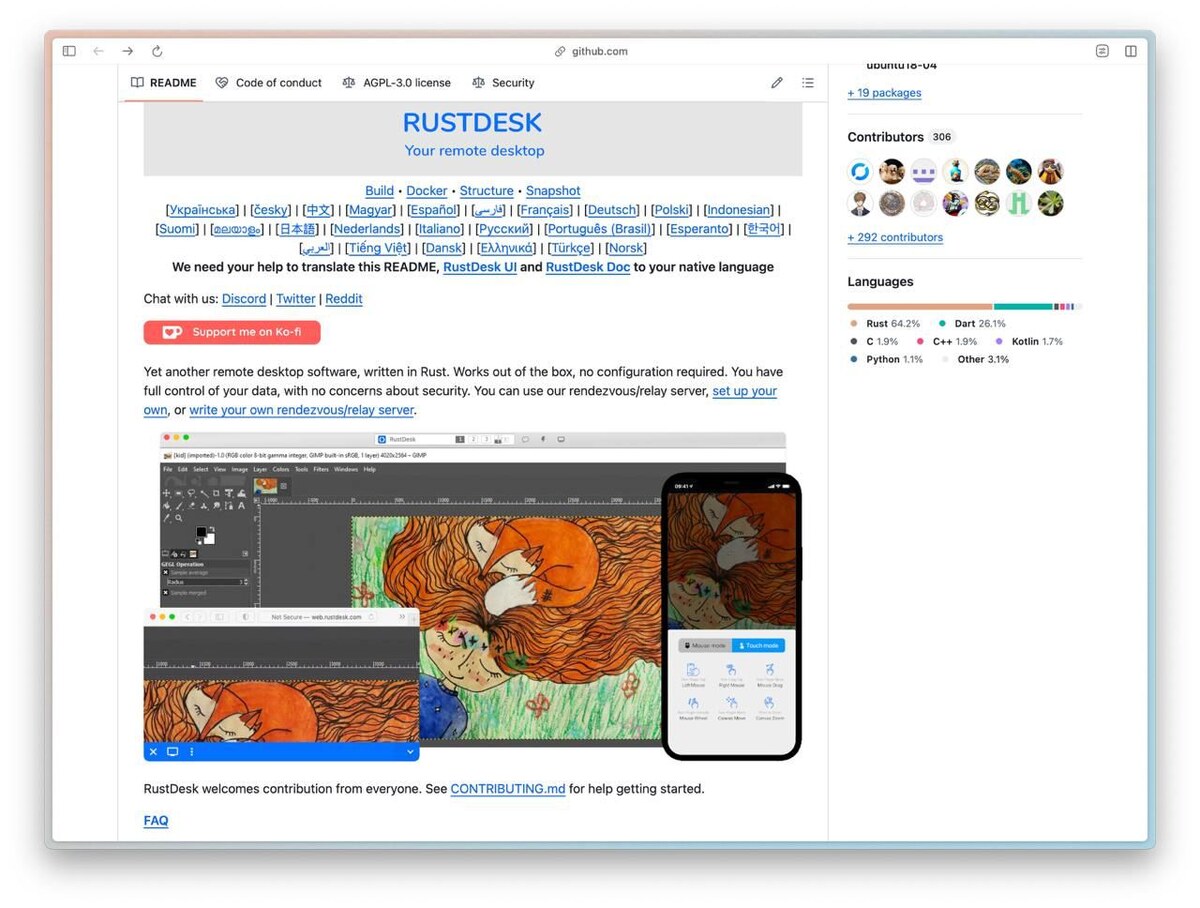The height and width of the screenshot is (908, 1200).
Task: Open the RustDesk UI link
Action: tap(480, 267)
